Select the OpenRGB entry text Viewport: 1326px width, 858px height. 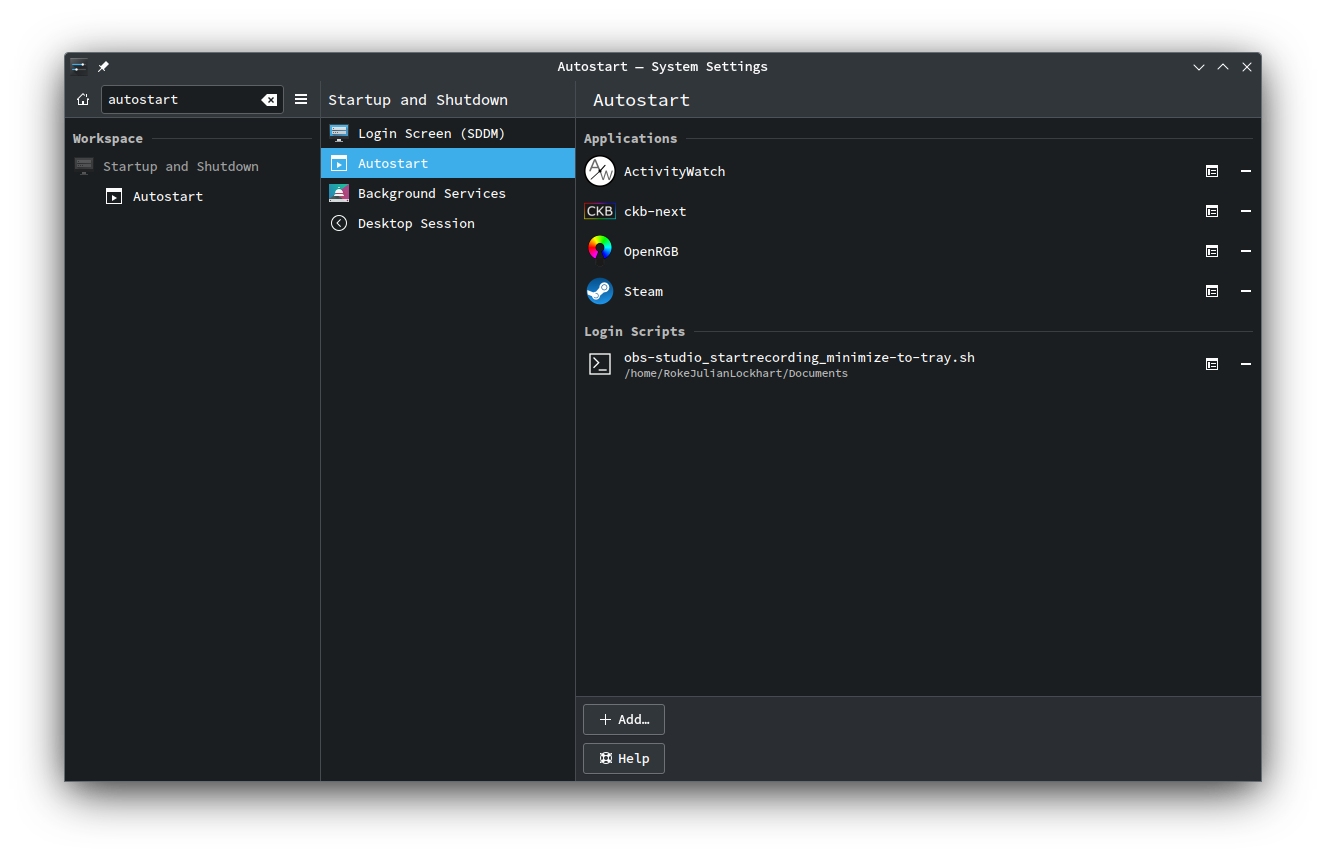[651, 251]
